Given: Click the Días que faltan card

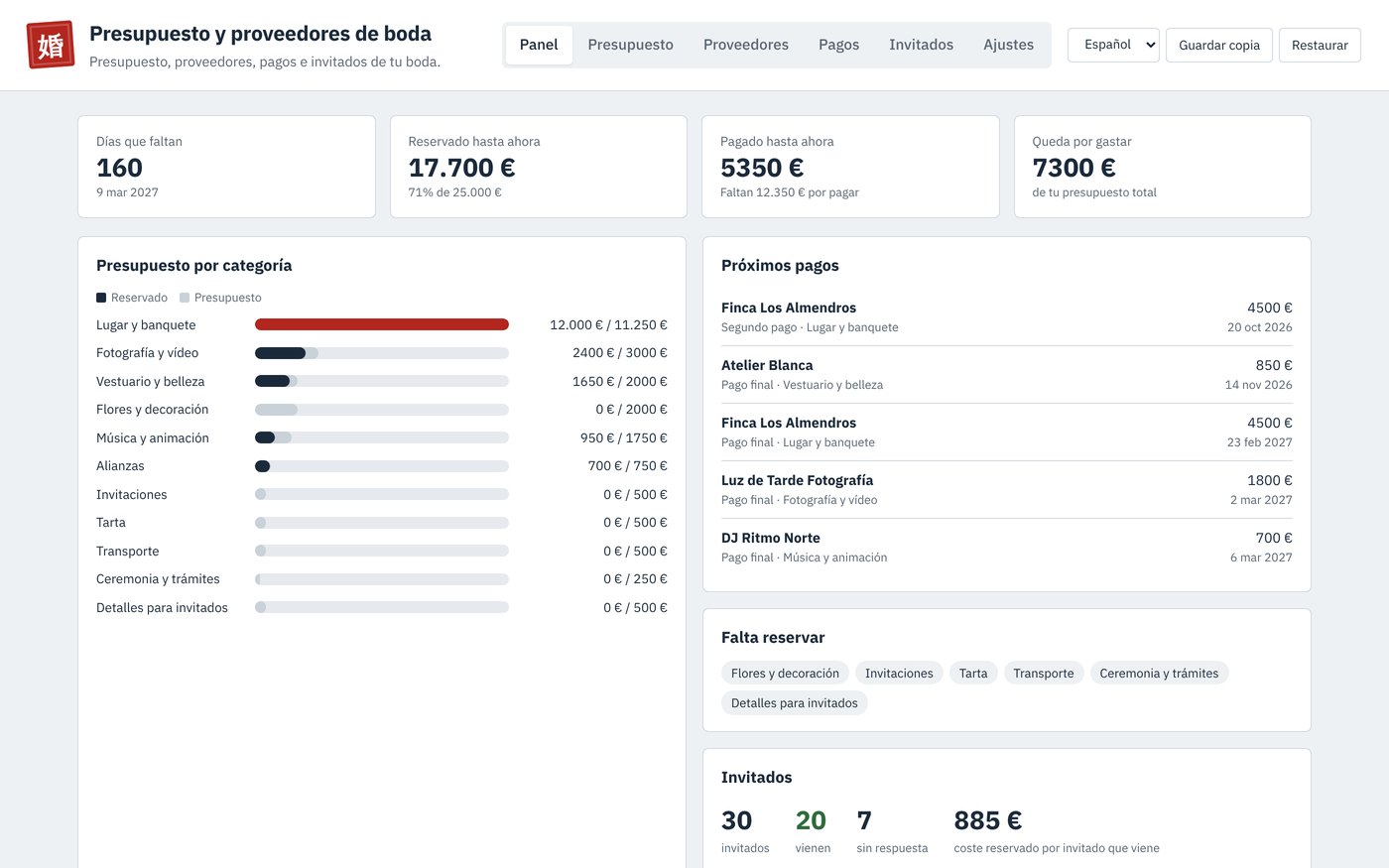Looking at the screenshot, I should pos(226,167).
